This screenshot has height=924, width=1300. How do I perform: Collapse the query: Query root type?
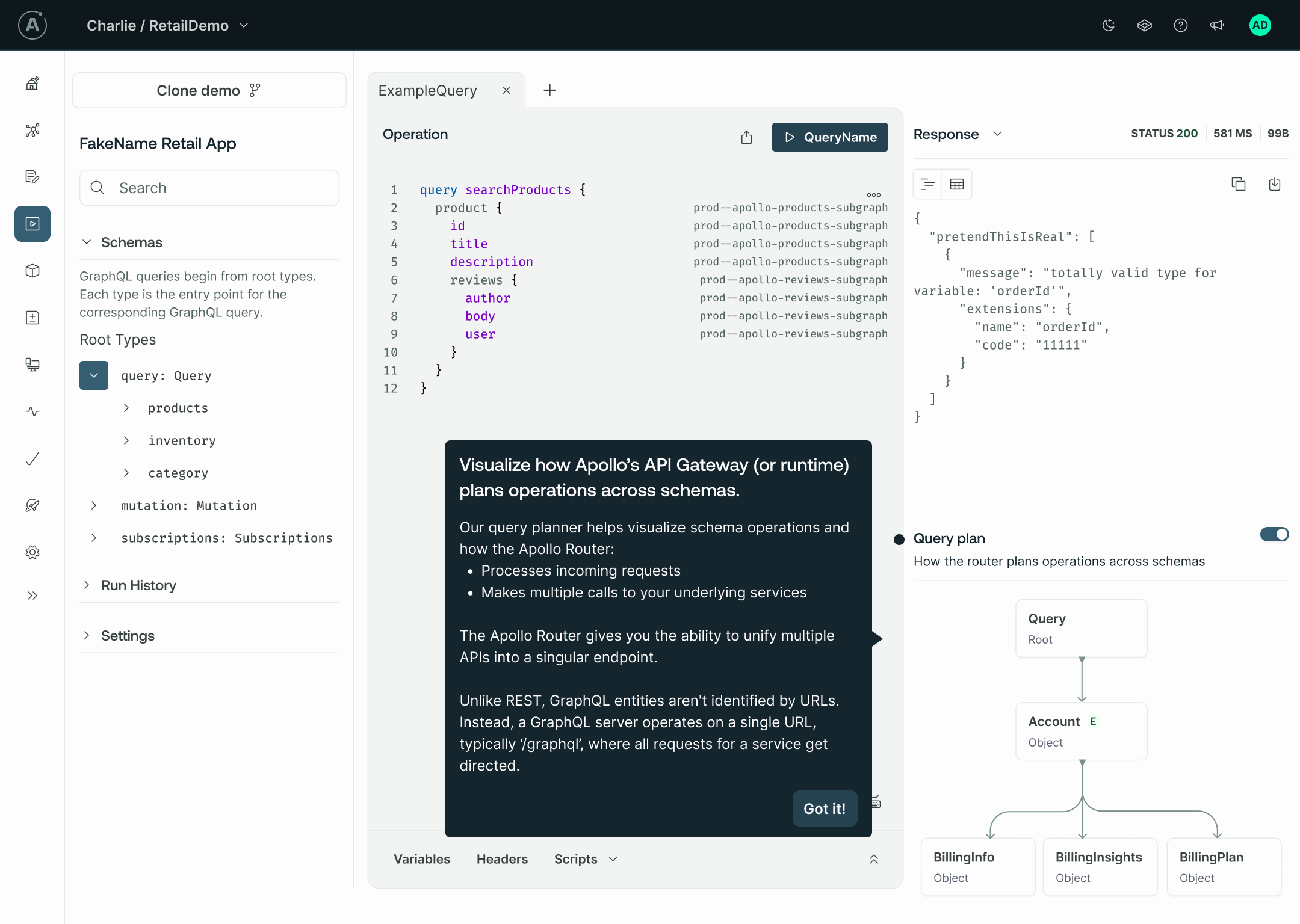pos(94,375)
